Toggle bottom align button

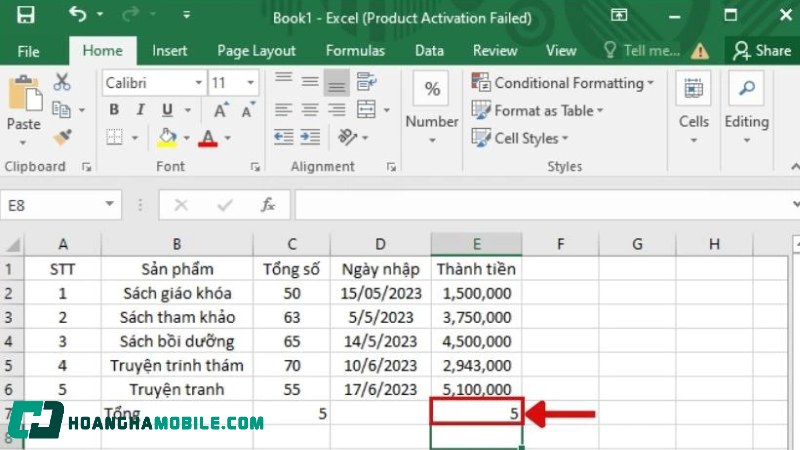coord(337,83)
